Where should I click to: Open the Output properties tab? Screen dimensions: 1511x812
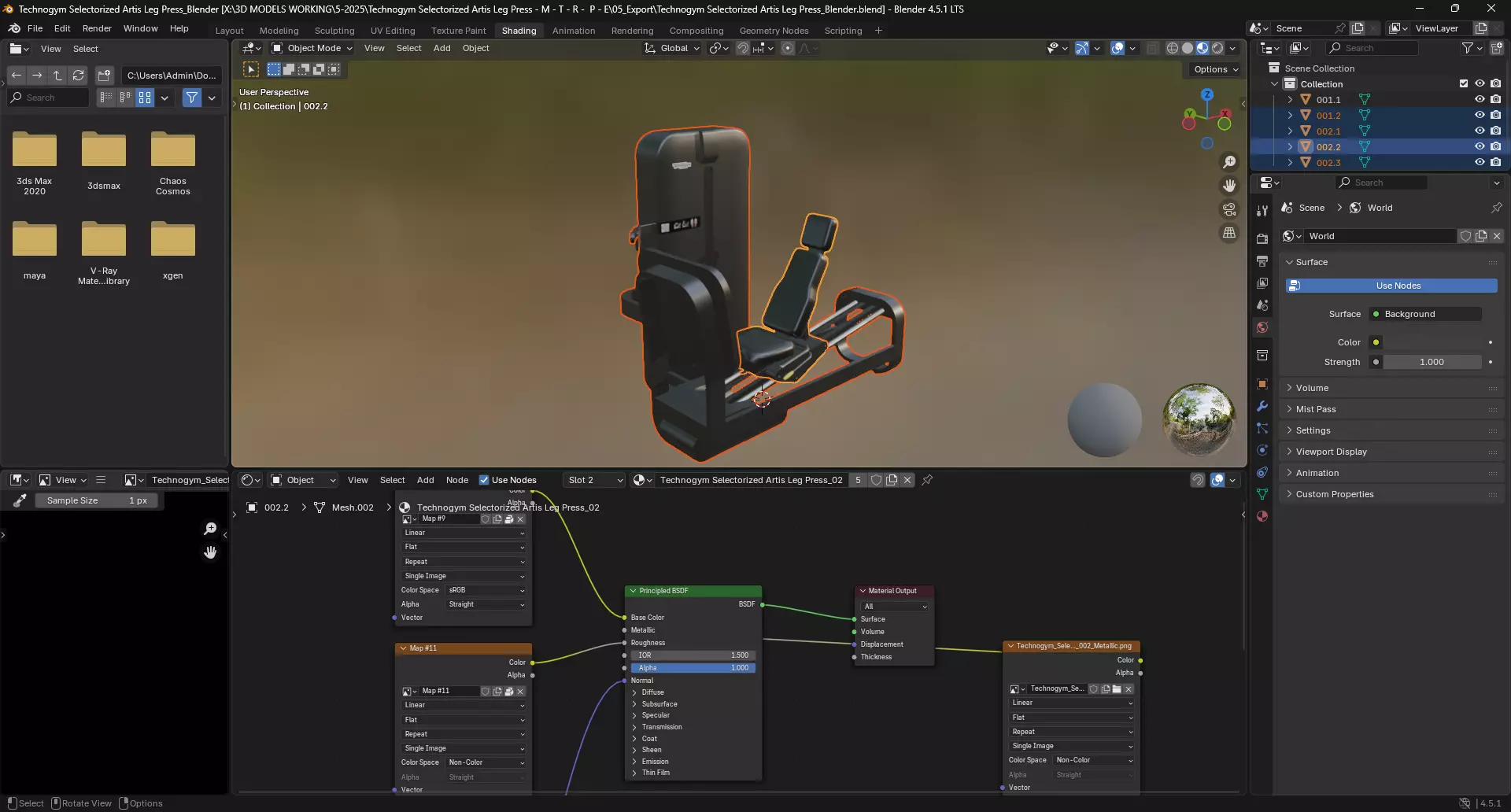click(x=1262, y=260)
